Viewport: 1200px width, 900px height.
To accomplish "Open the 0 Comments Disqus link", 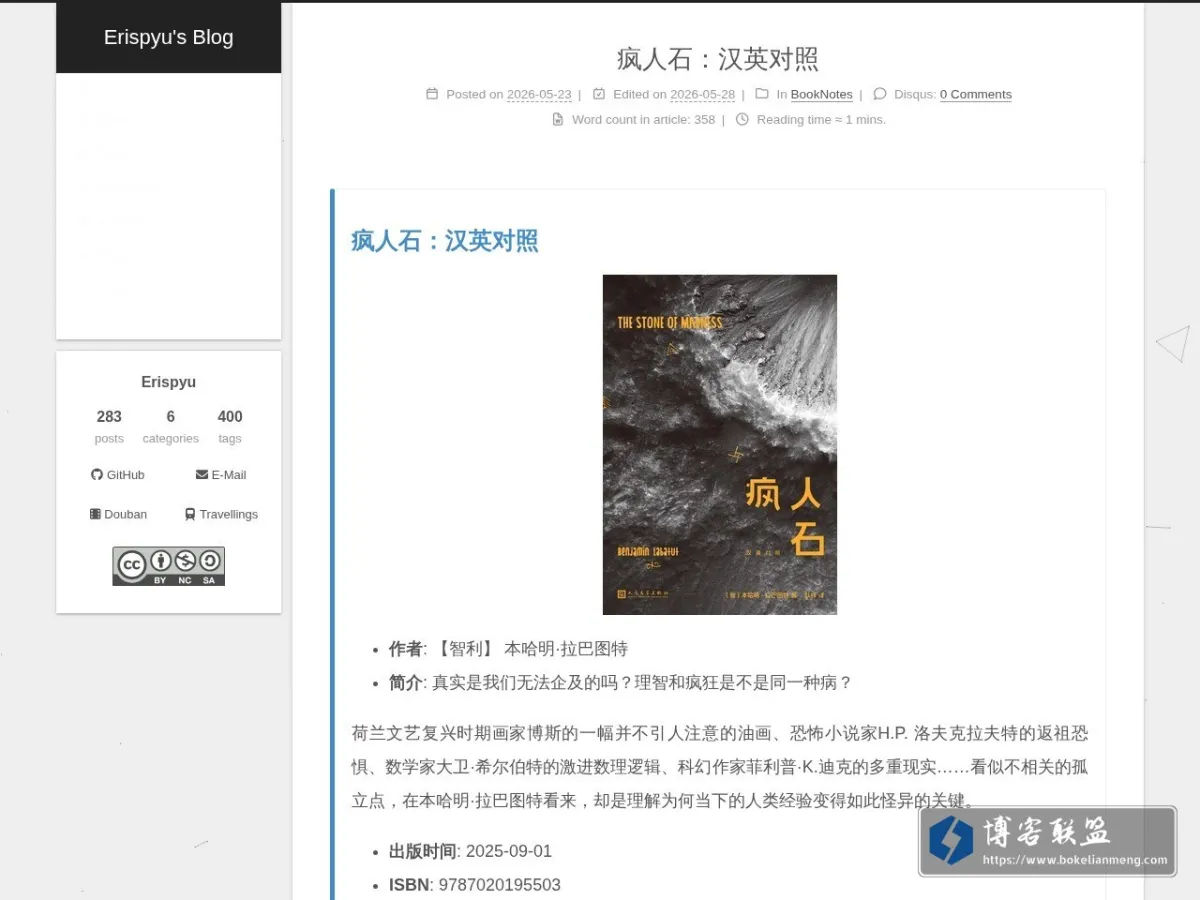I will 976,95.
